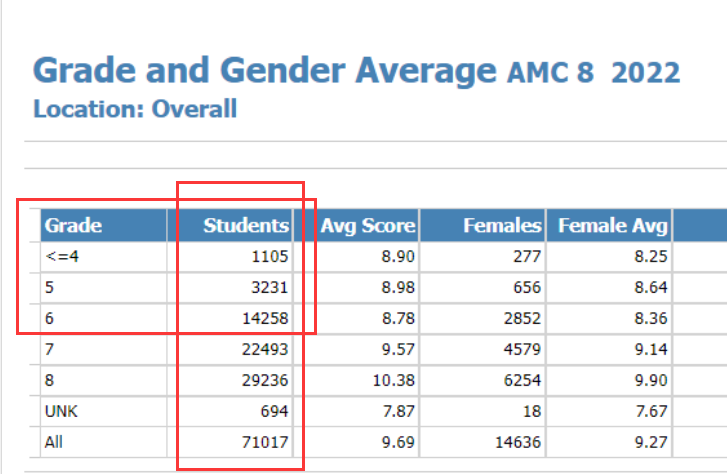Click the grade 5 average score 8.98
Screen dimensions: 727x474
click(395, 288)
